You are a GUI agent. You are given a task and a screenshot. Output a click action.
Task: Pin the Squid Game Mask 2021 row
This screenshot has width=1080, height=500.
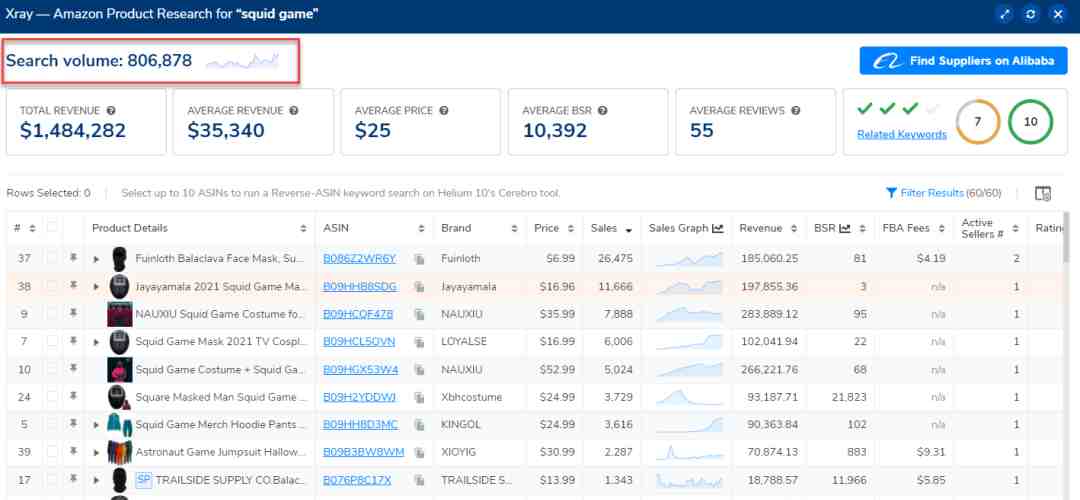coord(73,340)
